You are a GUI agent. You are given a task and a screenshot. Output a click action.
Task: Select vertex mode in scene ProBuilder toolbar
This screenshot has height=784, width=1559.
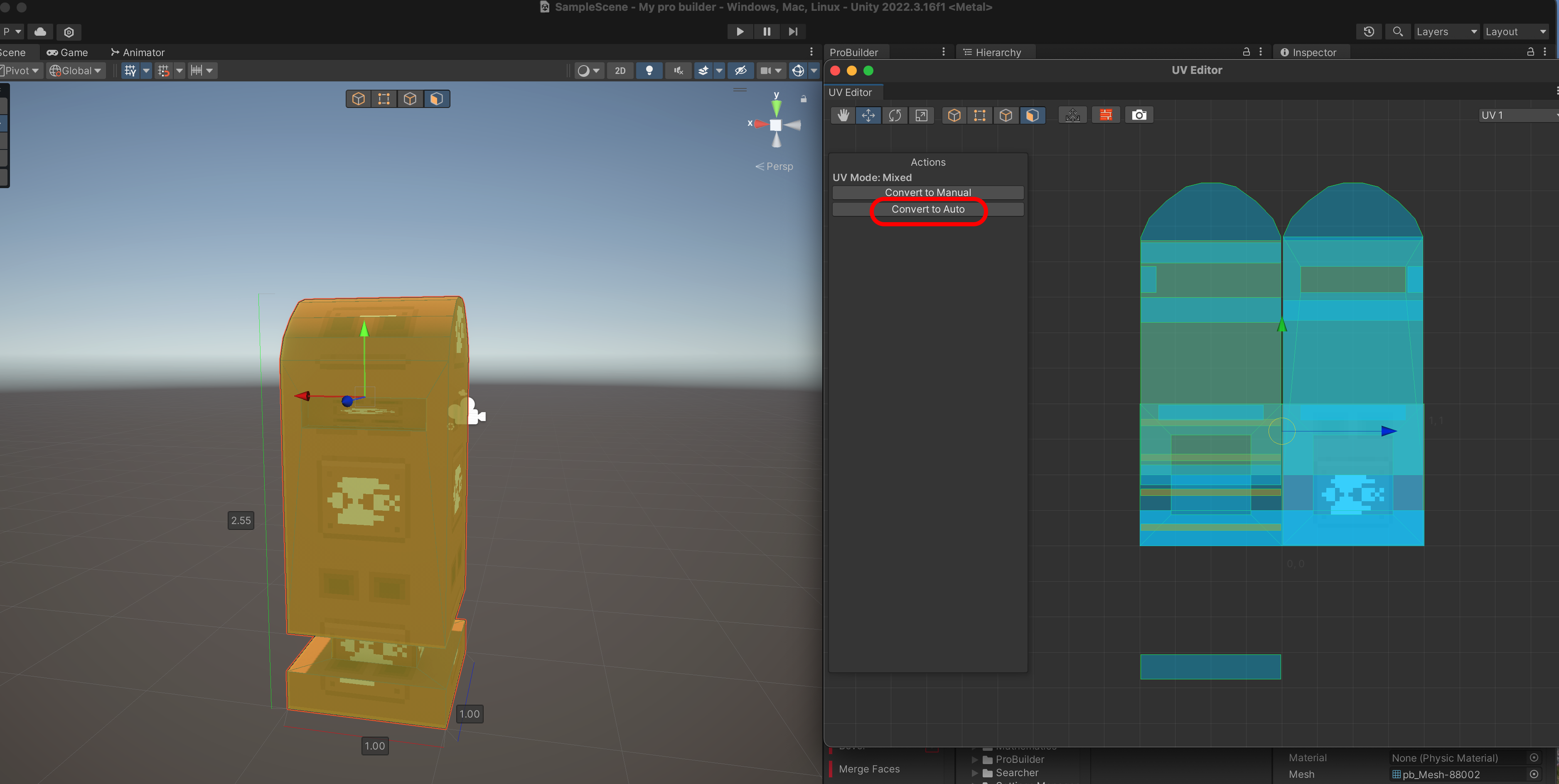[x=384, y=98]
